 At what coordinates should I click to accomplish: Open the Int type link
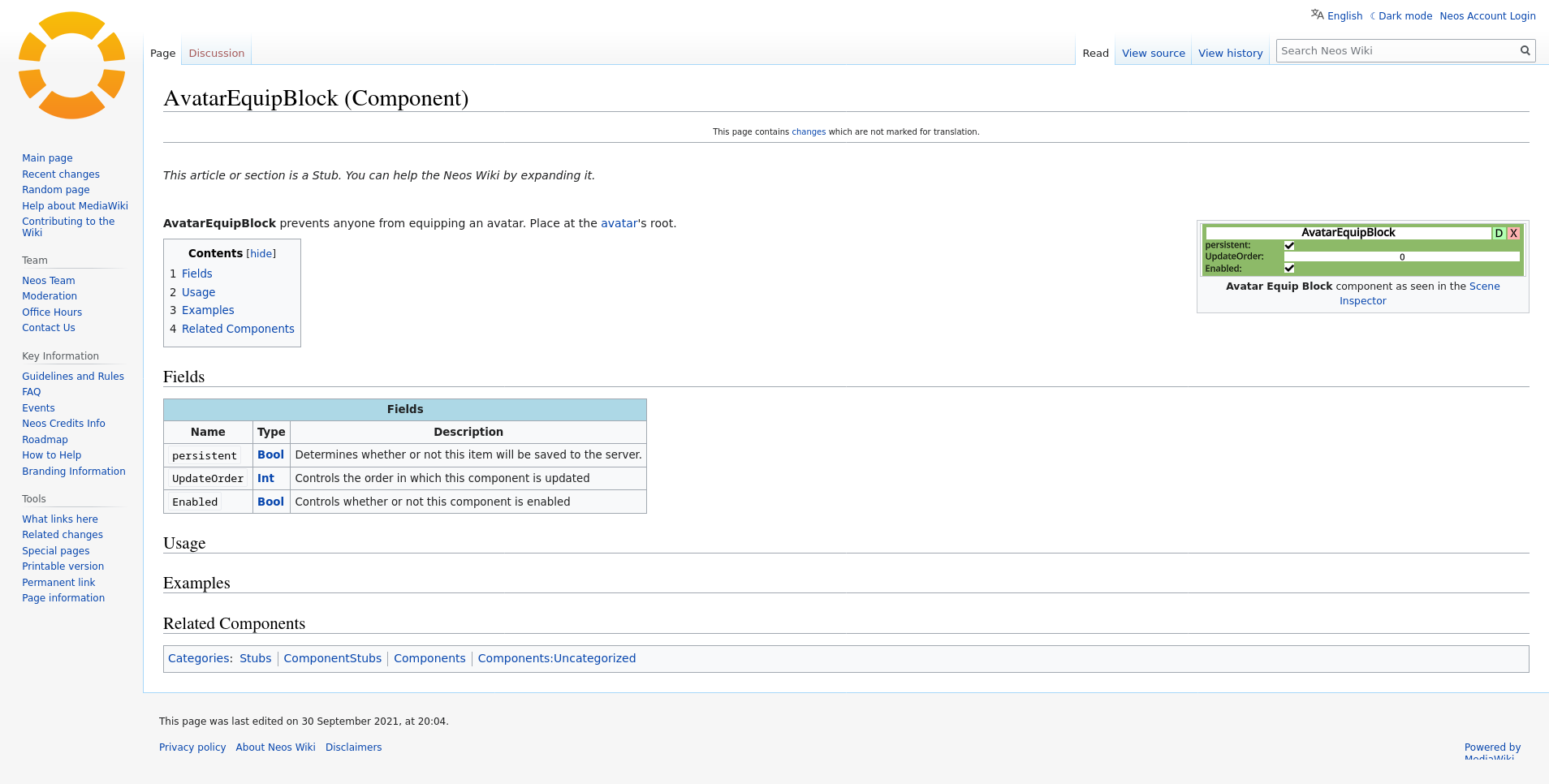pos(265,479)
